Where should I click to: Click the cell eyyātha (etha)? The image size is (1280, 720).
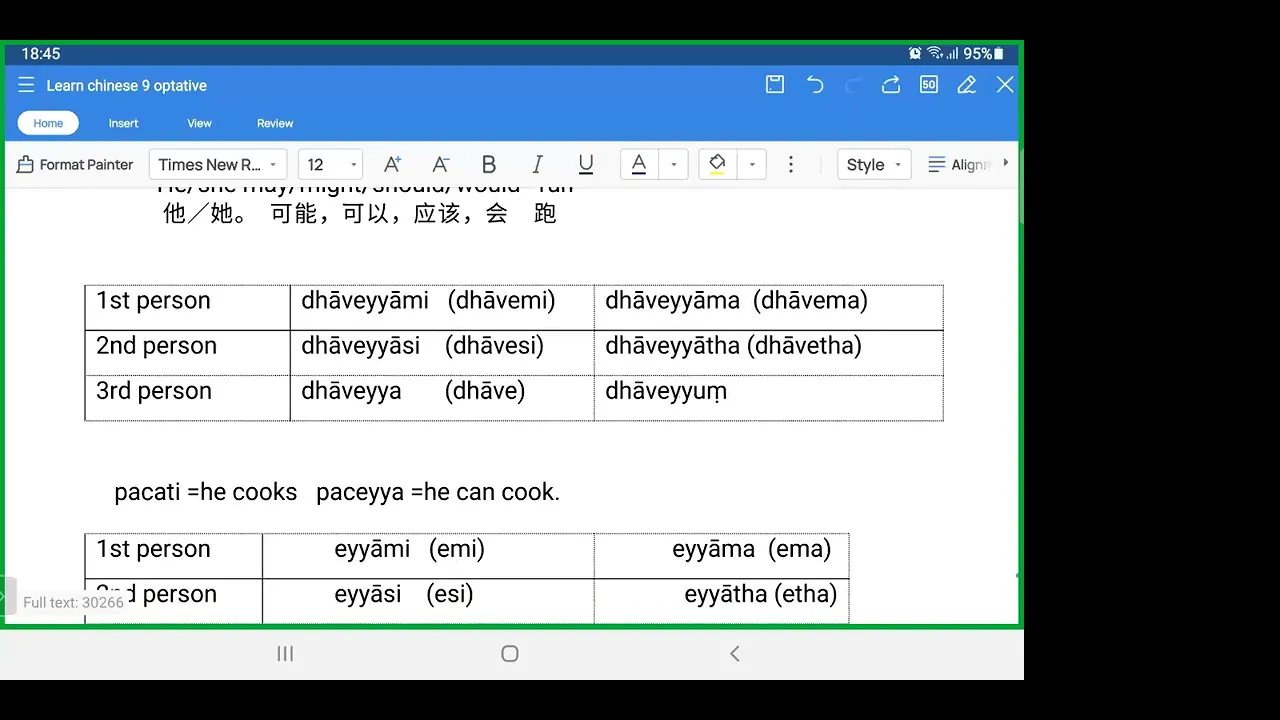[x=722, y=600]
